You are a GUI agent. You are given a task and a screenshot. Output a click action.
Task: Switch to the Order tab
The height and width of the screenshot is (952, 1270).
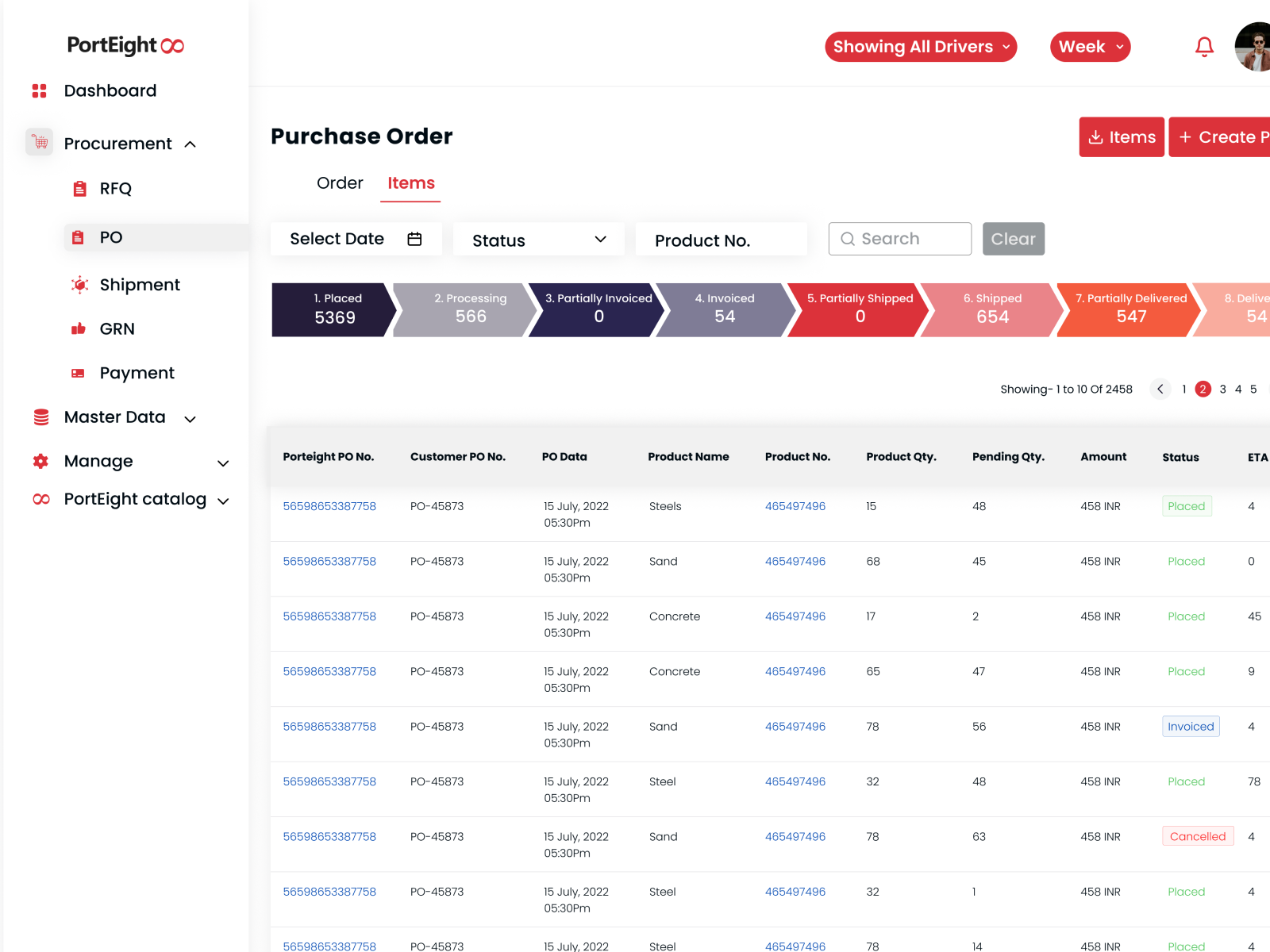coord(340,183)
